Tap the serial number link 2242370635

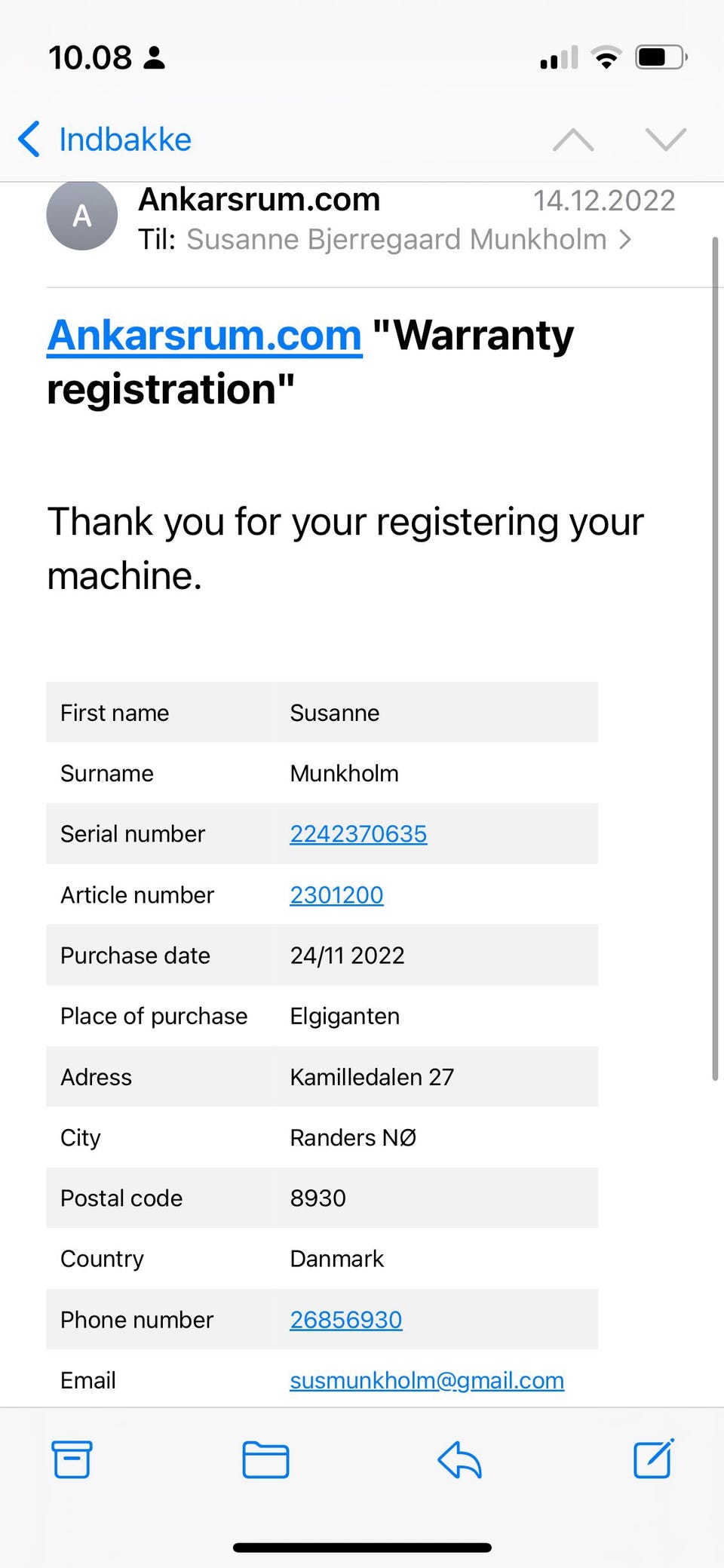(x=358, y=833)
